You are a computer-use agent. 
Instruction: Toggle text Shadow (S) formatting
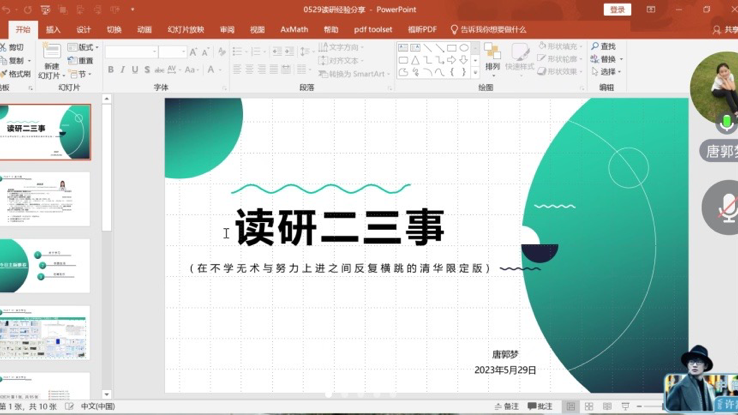(147, 70)
